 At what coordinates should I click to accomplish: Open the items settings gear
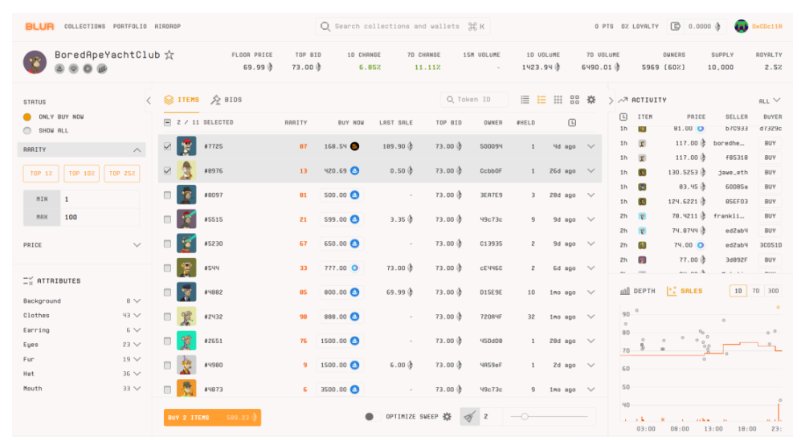pos(591,100)
